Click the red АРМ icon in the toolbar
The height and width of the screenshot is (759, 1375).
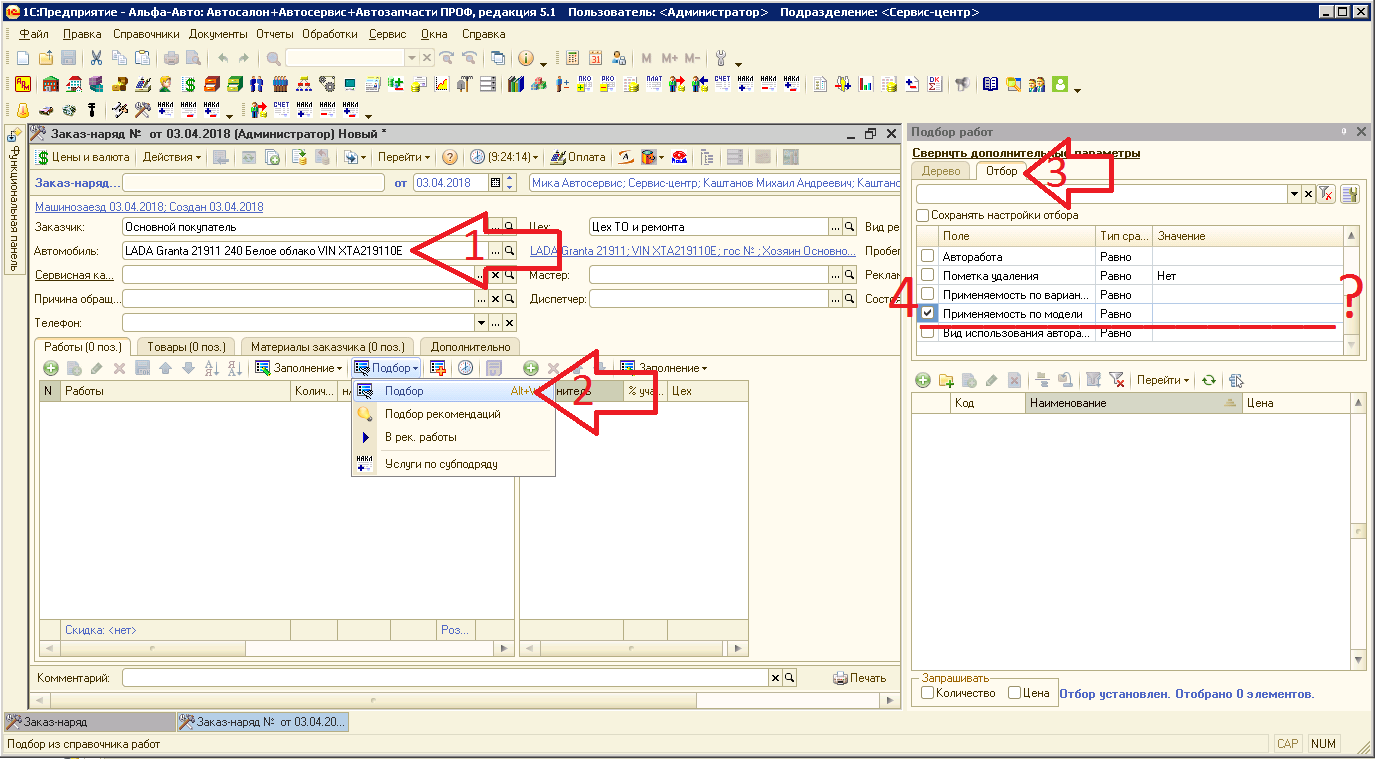tap(22, 84)
